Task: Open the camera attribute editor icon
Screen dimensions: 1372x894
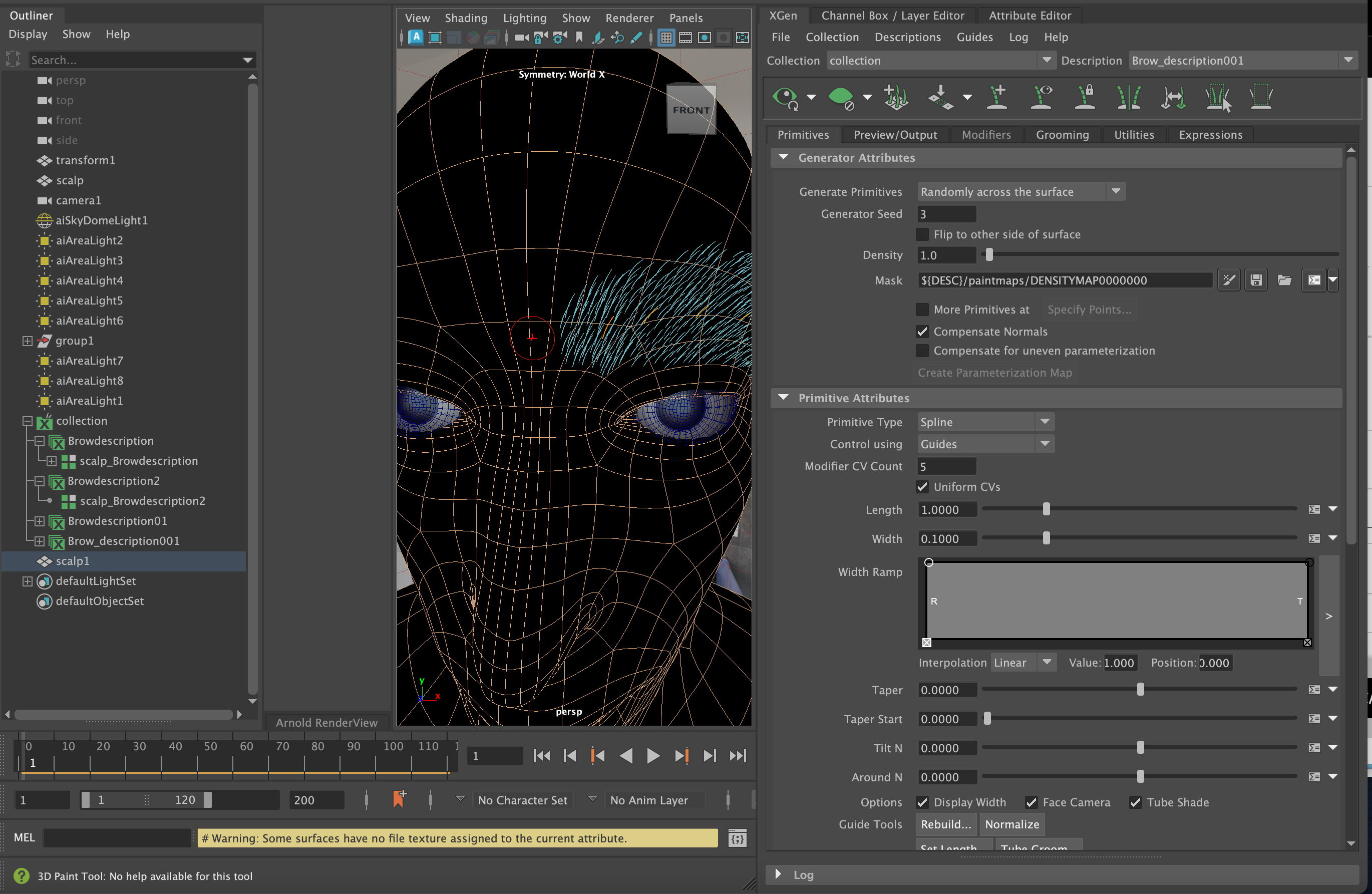Action: click(557, 38)
